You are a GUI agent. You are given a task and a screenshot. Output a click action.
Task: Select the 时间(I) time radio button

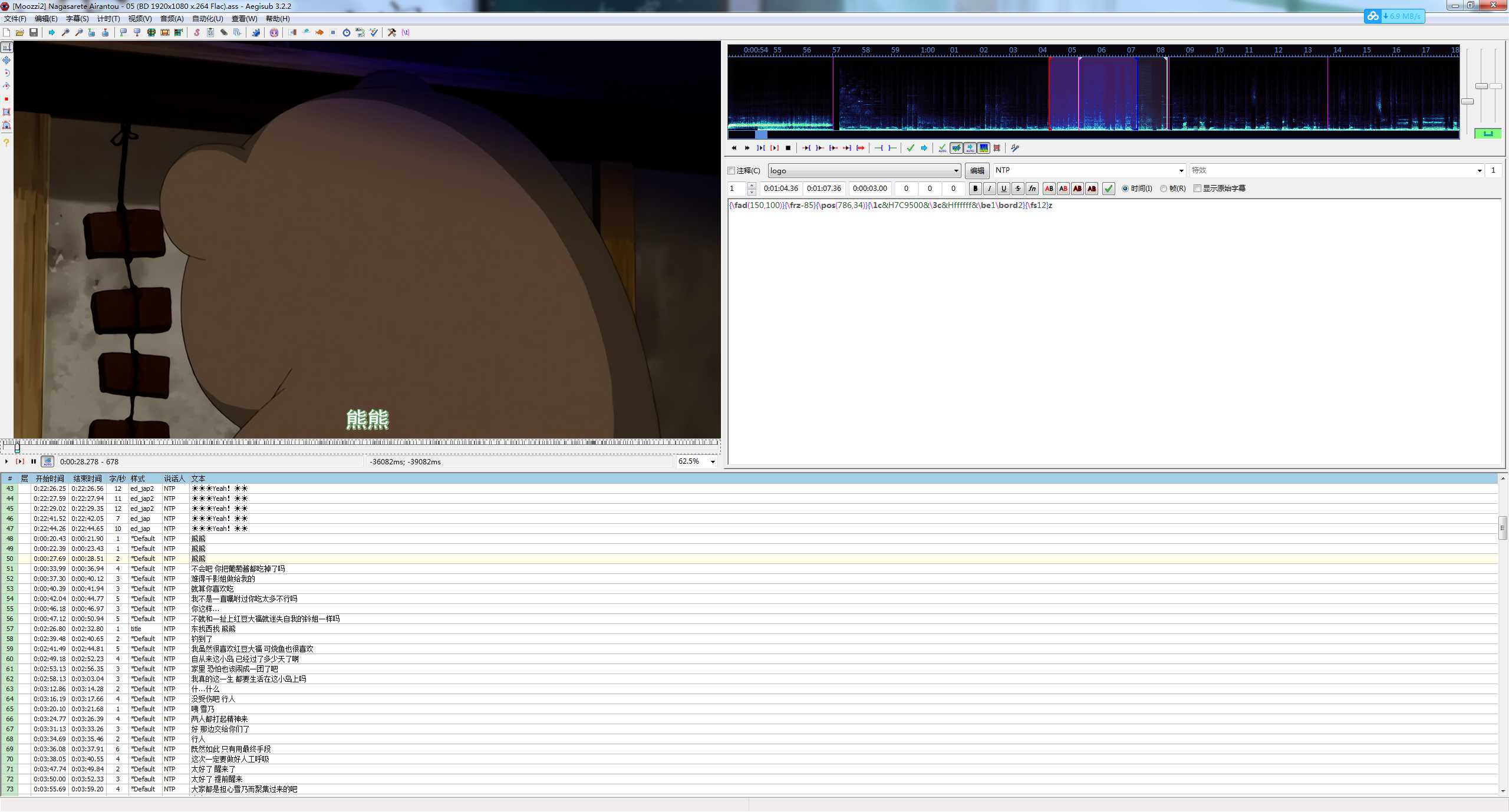1137,189
